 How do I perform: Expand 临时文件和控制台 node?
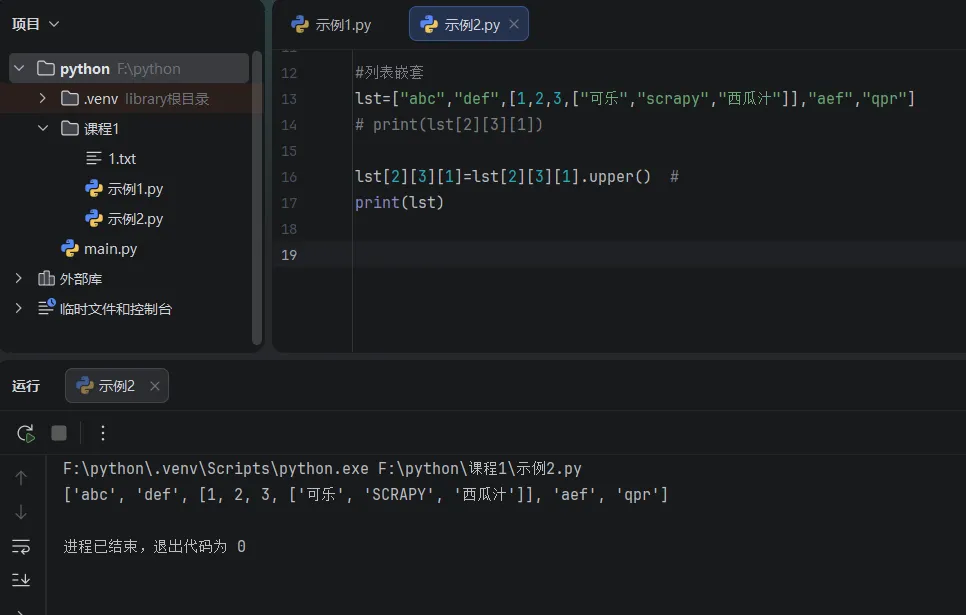coord(18,308)
